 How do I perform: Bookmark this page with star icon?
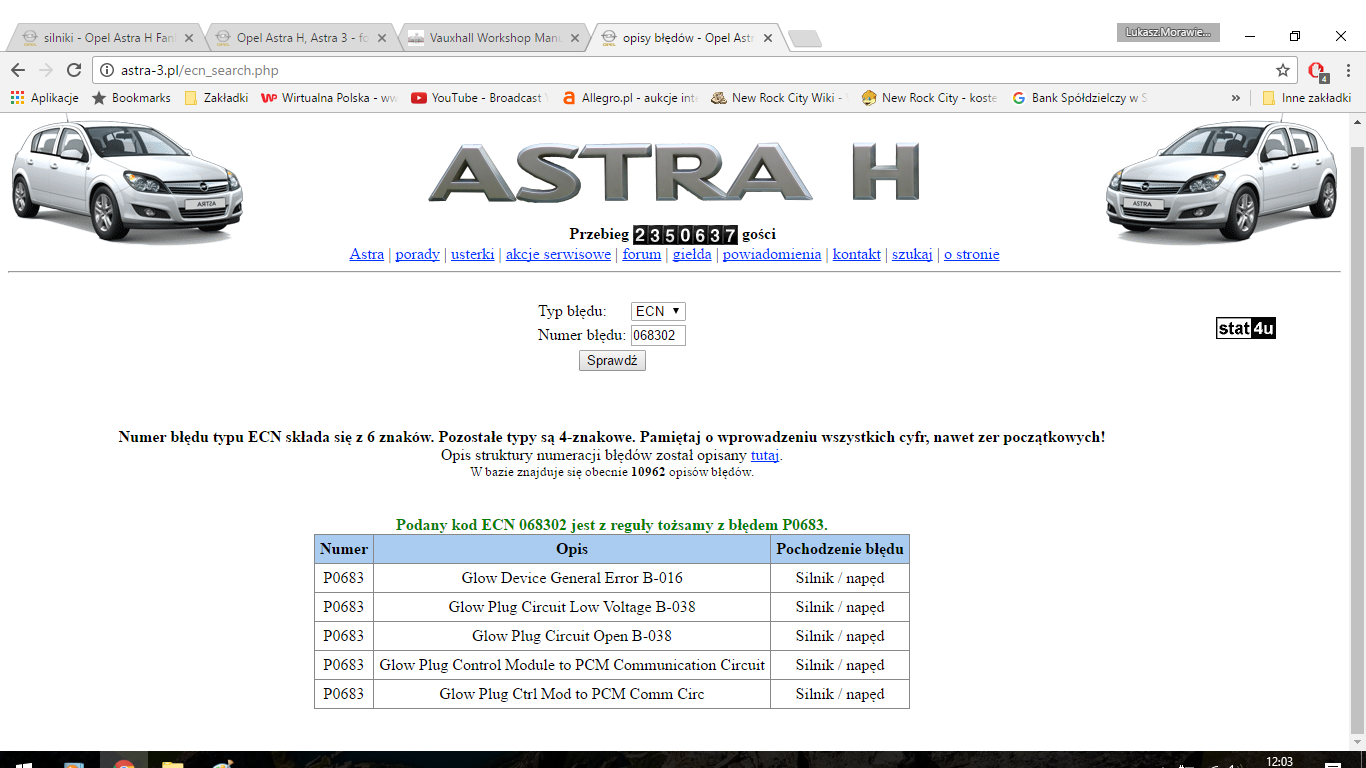(x=1283, y=70)
